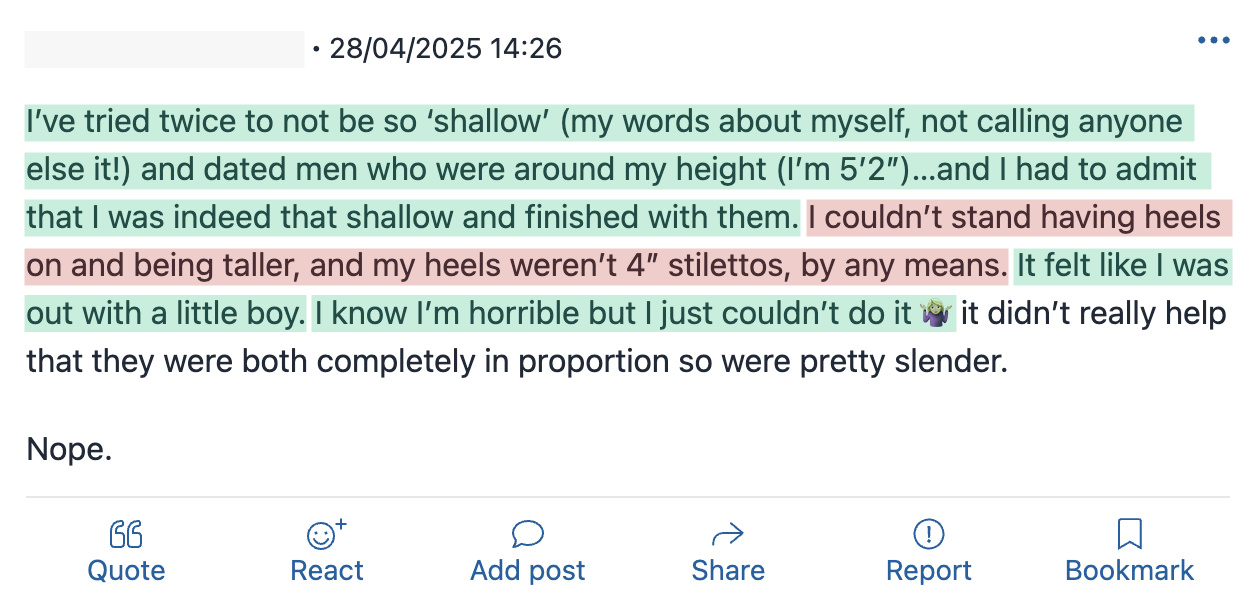Click the "Add post" text label
Image resolution: width=1256 pixels, height=600 pixels.
(x=528, y=571)
